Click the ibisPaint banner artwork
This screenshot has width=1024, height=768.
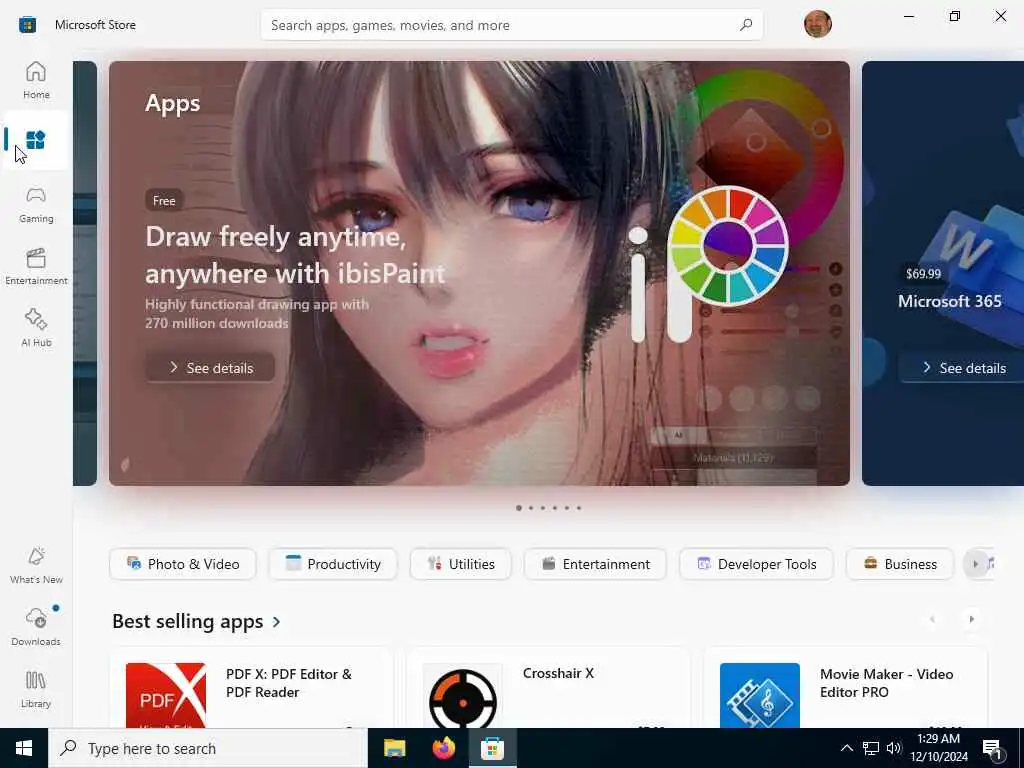(x=479, y=273)
